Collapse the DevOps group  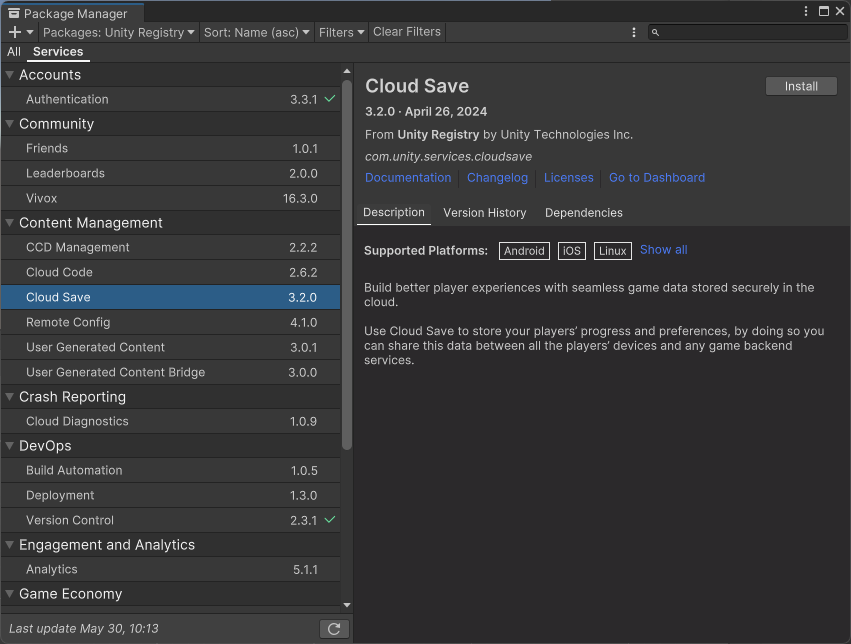tap(9, 445)
